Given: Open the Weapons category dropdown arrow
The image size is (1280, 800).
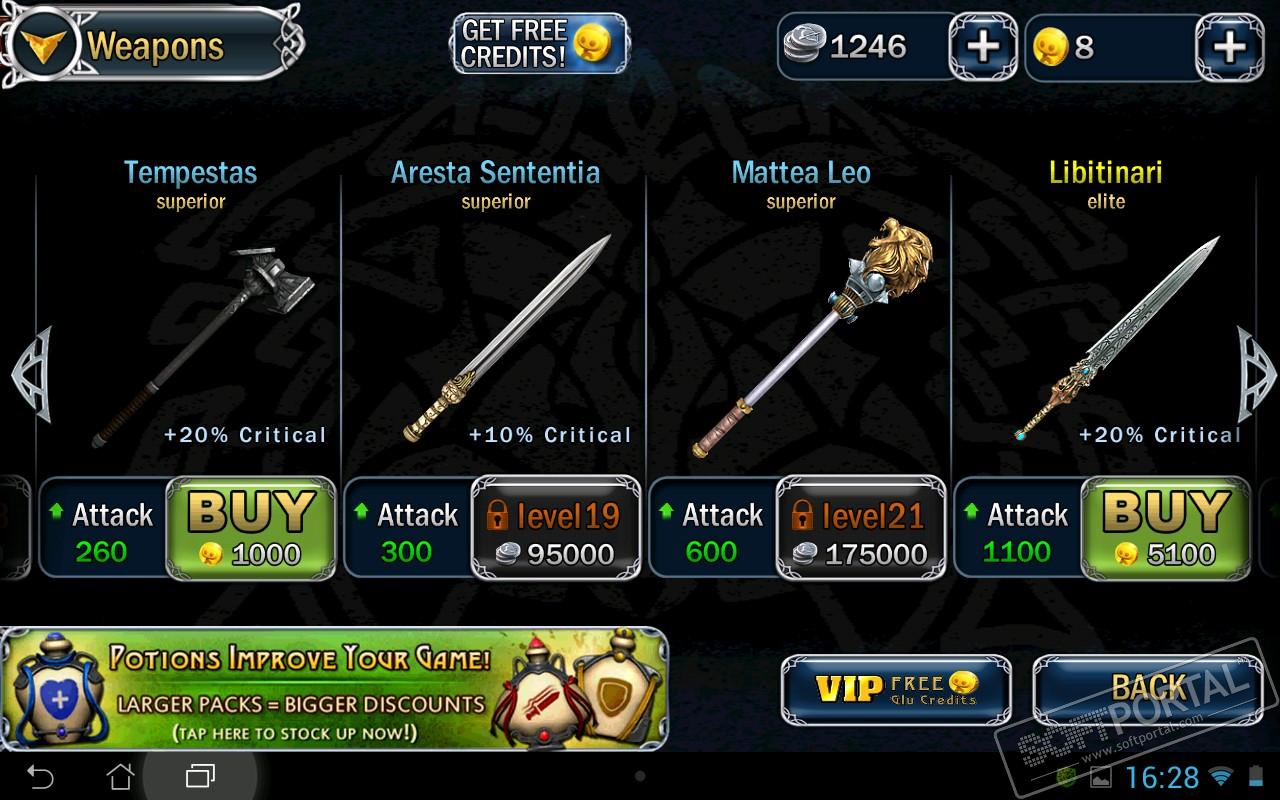Looking at the screenshot, I should [42, 45].
